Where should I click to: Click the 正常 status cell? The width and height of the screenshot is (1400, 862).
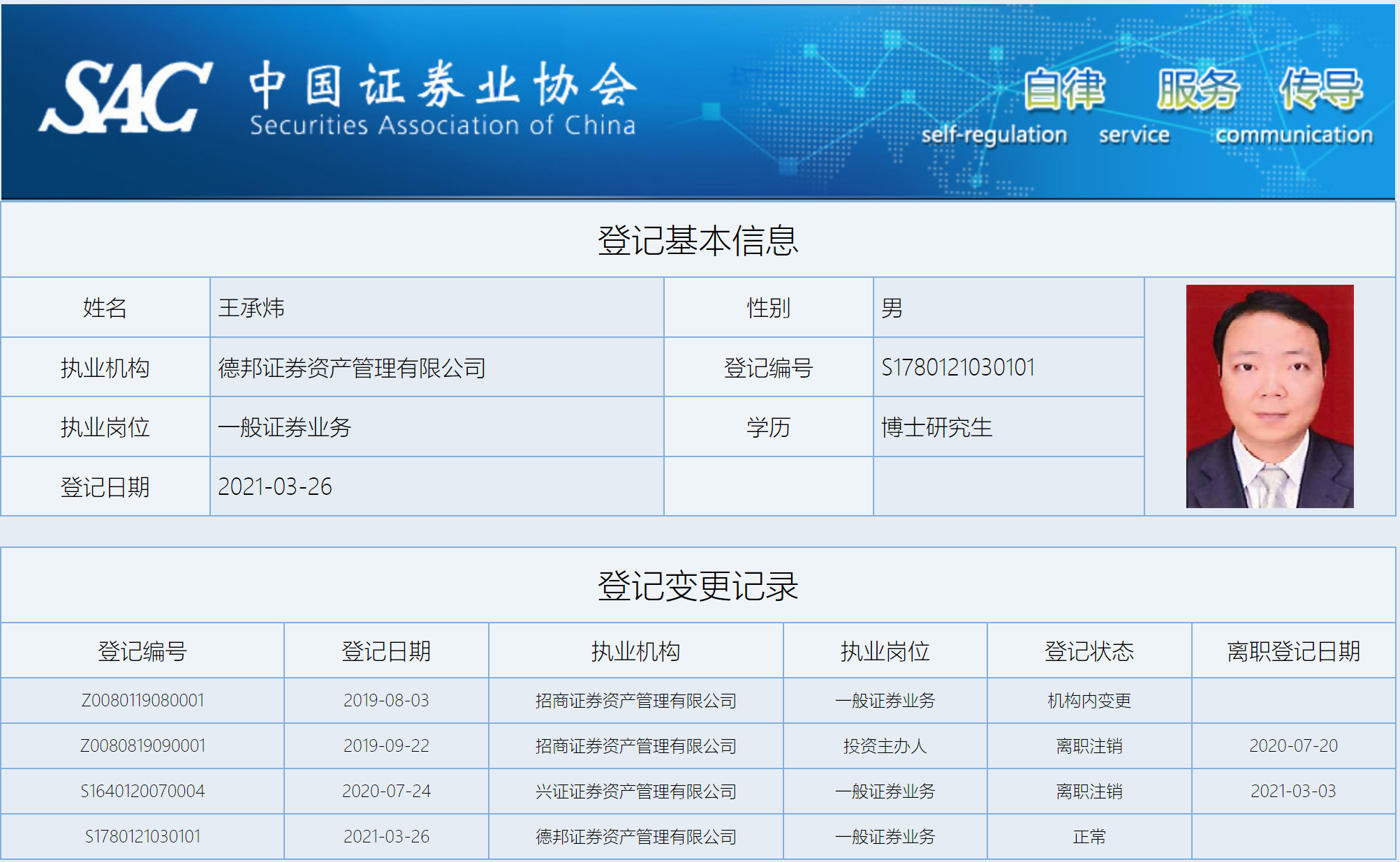click(1089, 836)
